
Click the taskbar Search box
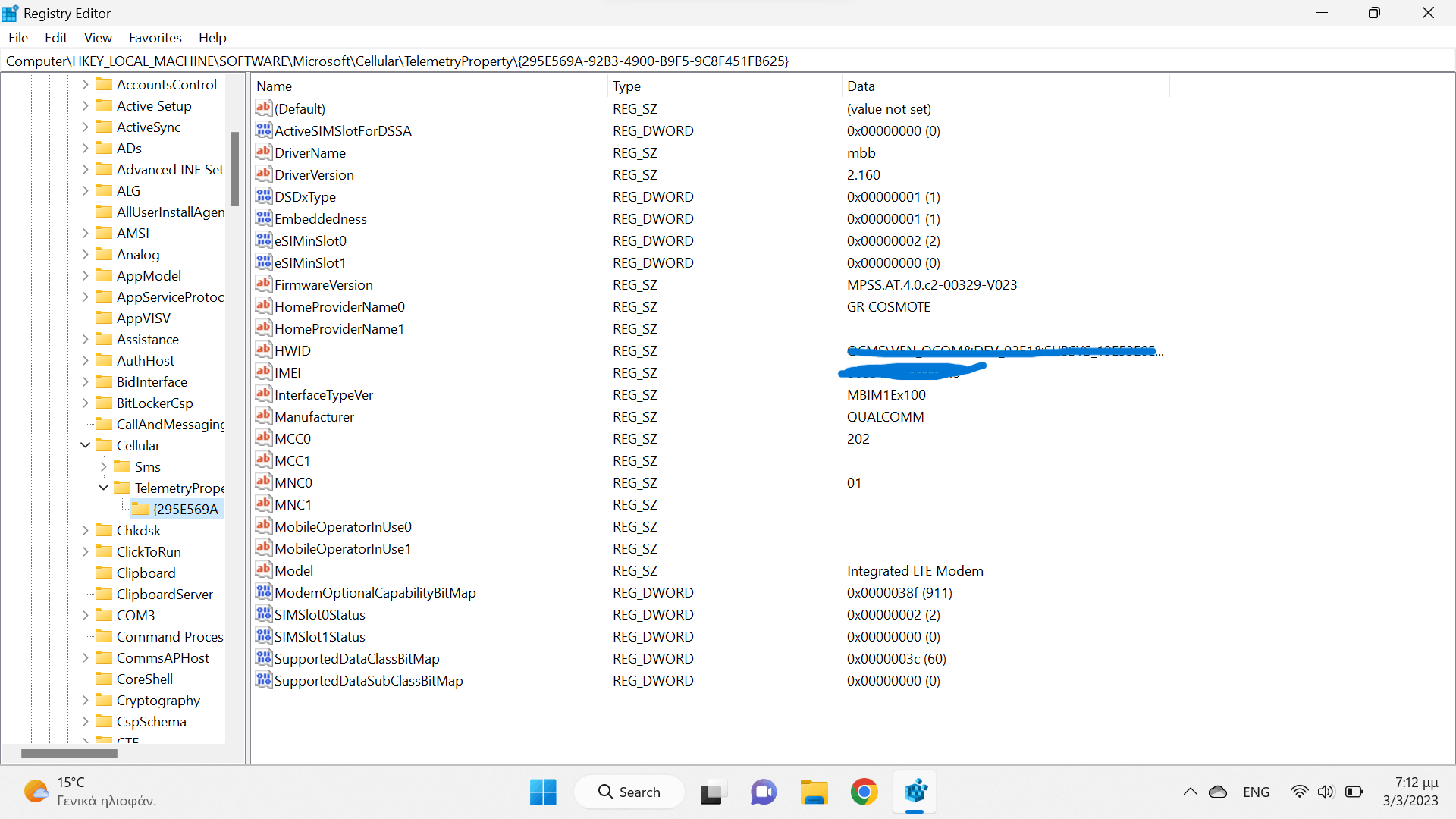point(629,792)
